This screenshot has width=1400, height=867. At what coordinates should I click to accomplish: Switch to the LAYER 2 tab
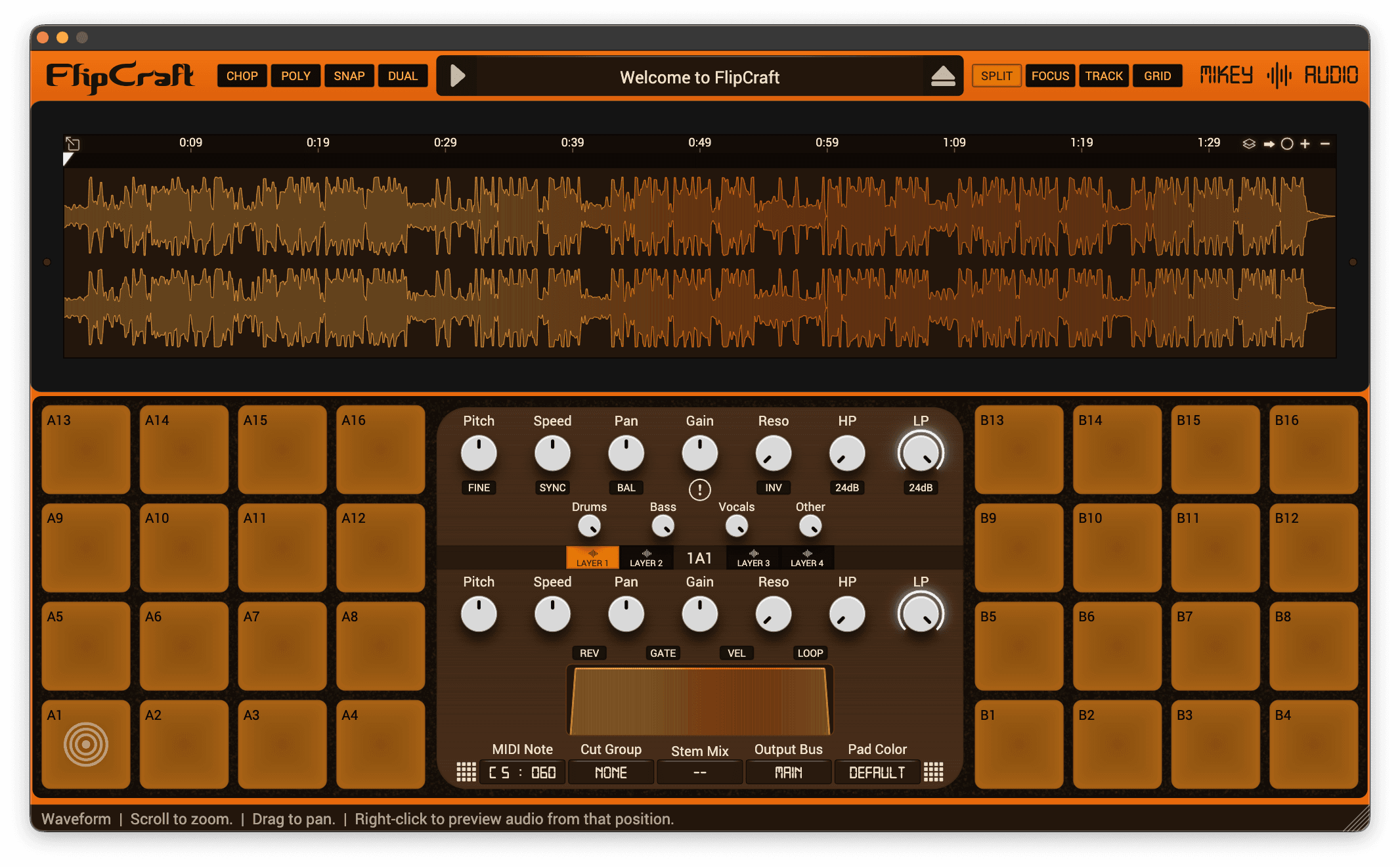click(646, 558)
